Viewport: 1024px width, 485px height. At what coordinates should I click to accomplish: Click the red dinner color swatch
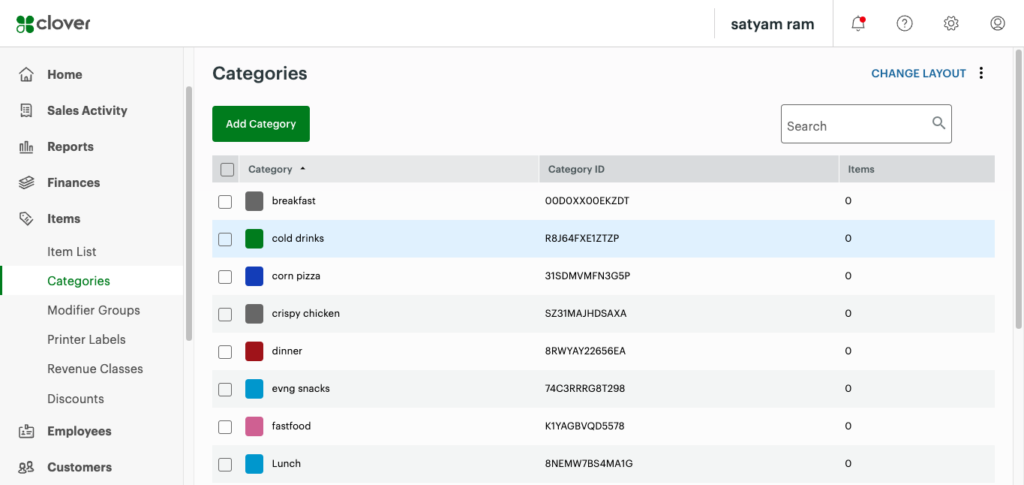pyautogui.click(x=254, y=351)
